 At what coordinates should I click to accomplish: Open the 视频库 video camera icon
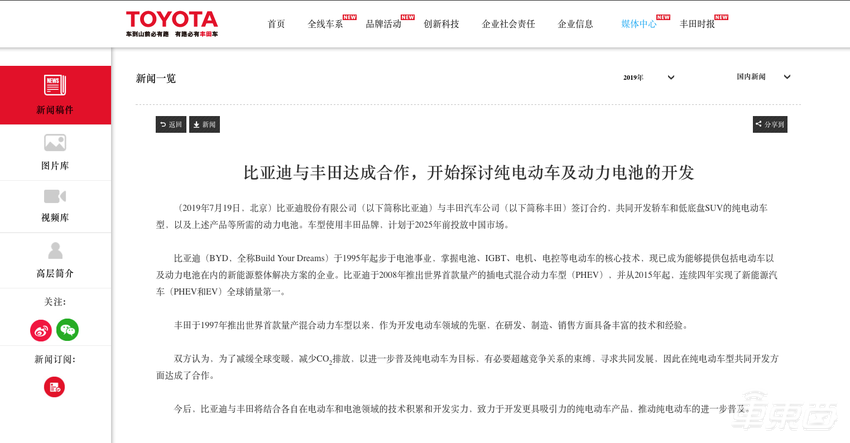pos(55,196)
